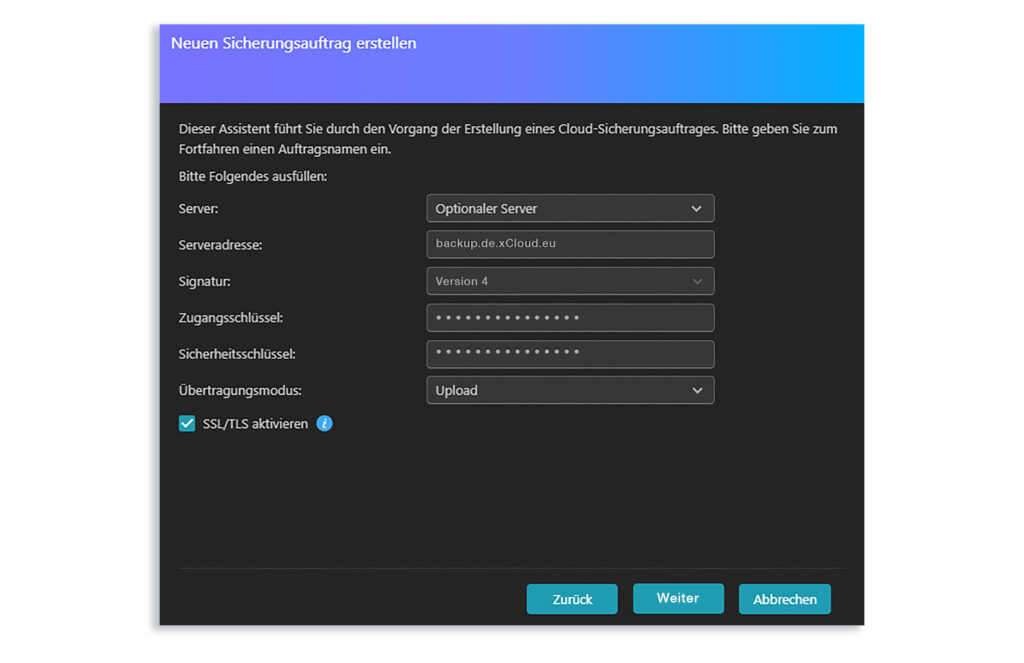
Task: Click the chevron arrow of Signatur dropdown
Action: tap(697, 281)
